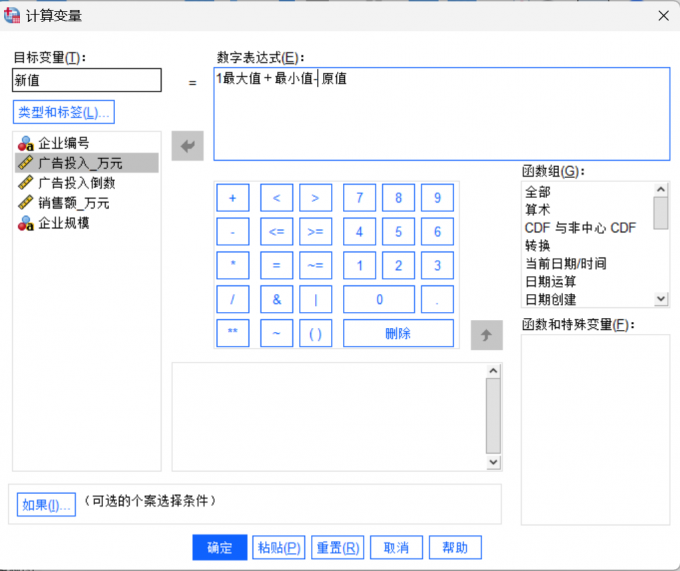Close the 计算变量 dialog window
The width and height of the screenshot is (680, 571).
point(664,16)
